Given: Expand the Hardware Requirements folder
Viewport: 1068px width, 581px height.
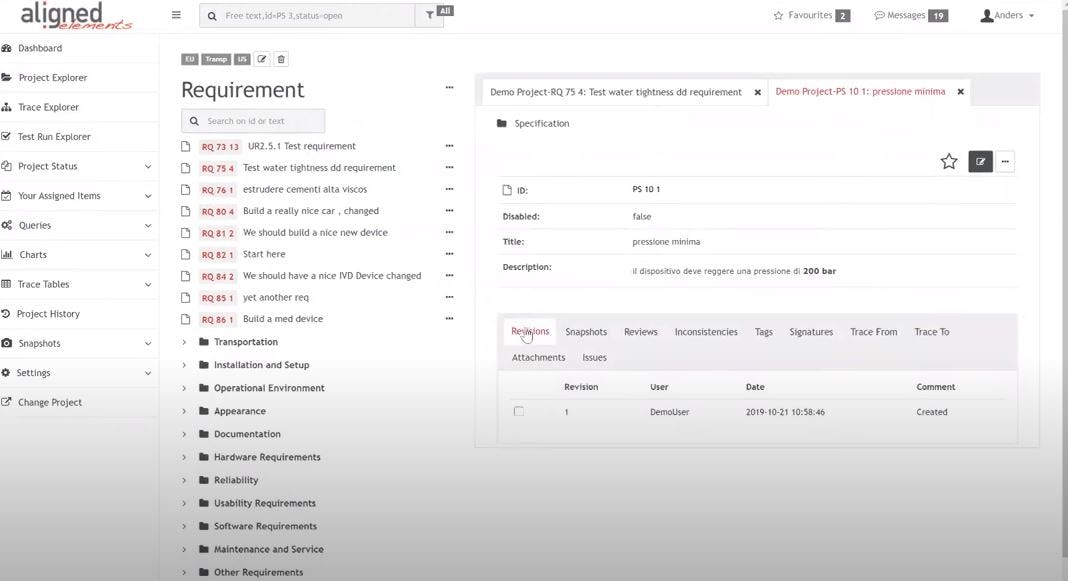Looking at the screenshot, I should click(x=183, y=456).
